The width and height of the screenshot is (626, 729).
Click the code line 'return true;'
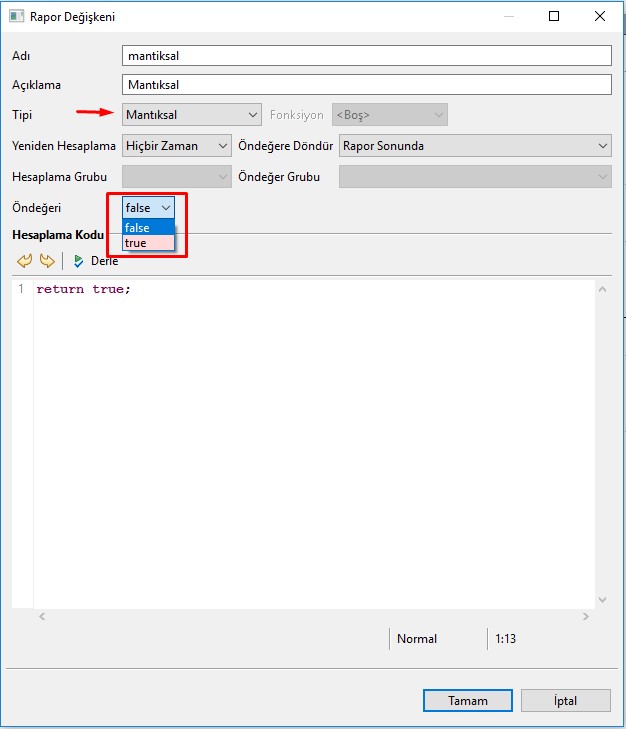tap(84, 289)
